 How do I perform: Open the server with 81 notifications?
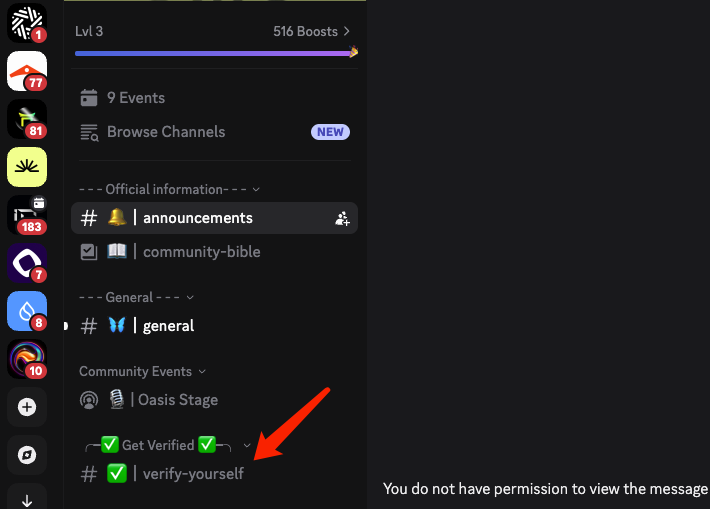click(27, 119)
